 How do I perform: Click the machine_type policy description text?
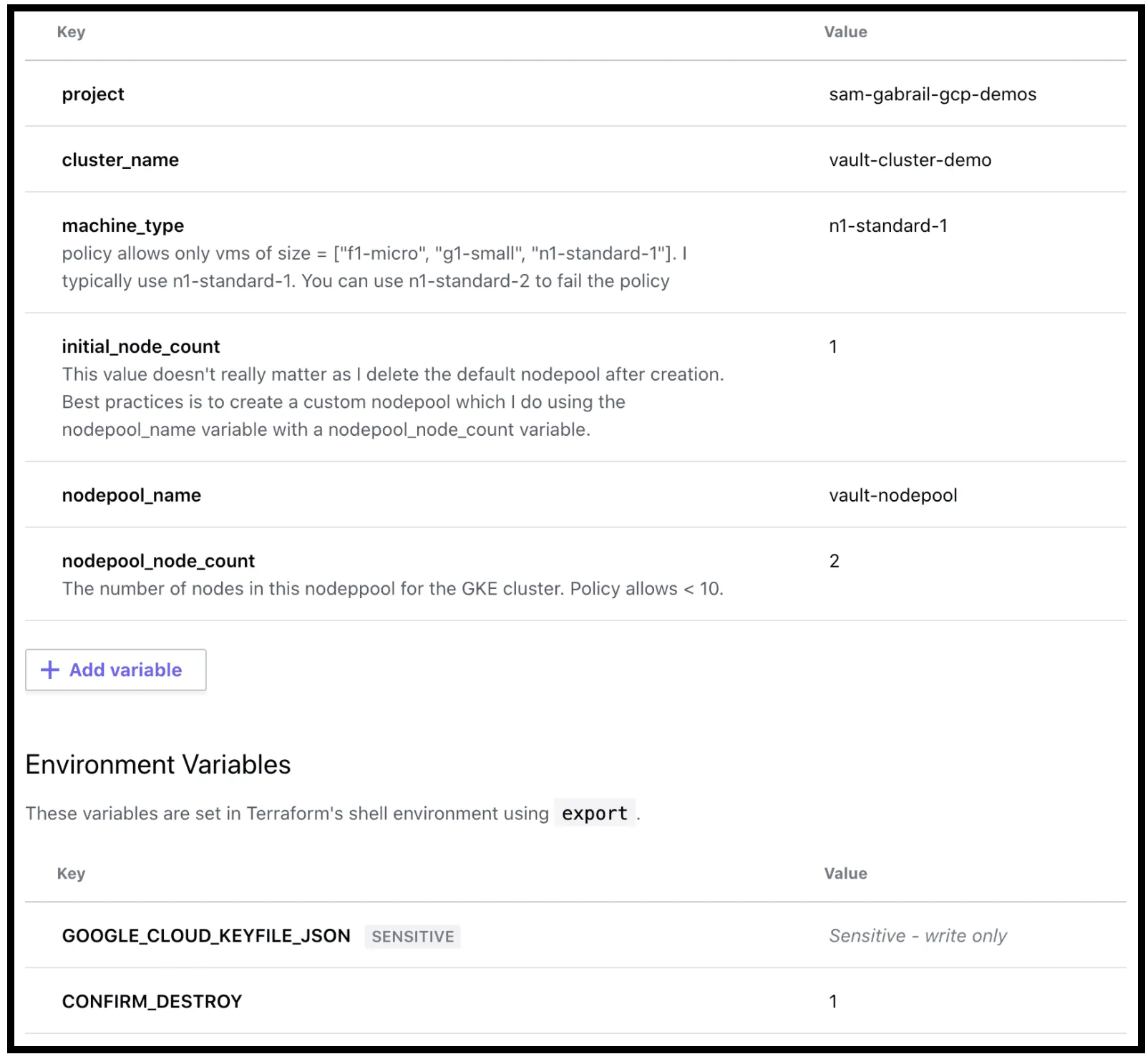tap(366, 267)
